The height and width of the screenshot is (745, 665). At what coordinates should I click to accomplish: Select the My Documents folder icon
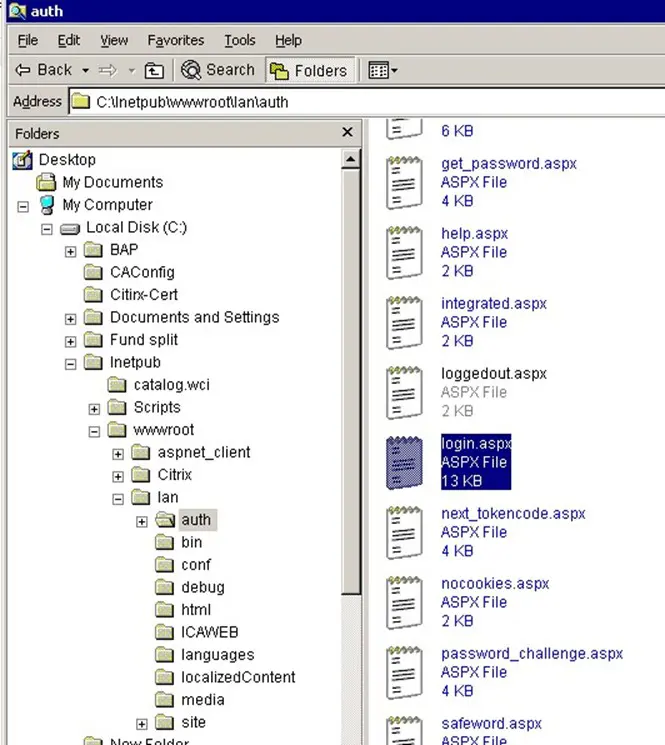click(46, 182)
